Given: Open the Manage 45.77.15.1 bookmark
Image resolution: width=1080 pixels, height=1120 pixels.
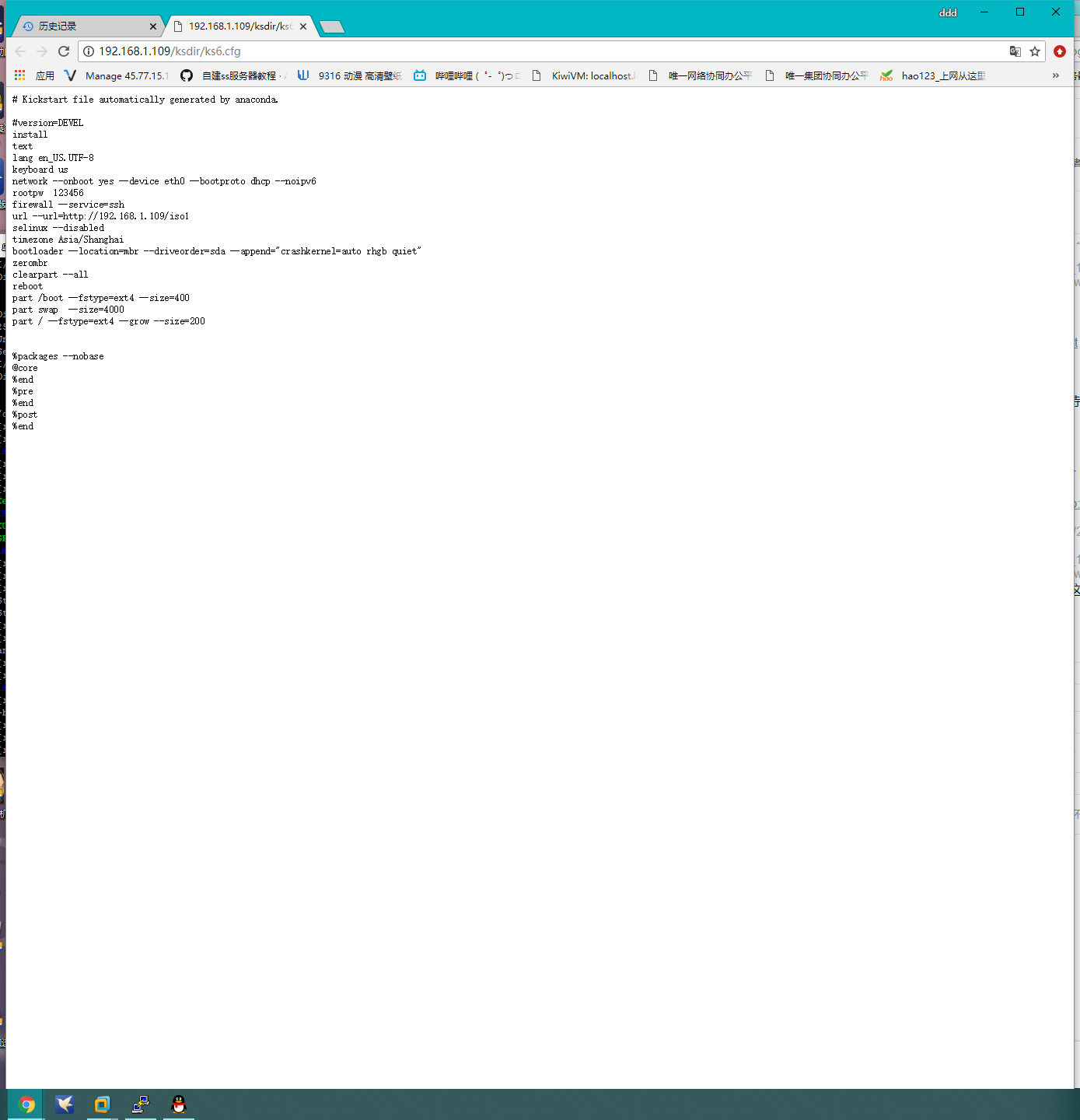Looking at the screenshot, I should (x=116, y=75).
